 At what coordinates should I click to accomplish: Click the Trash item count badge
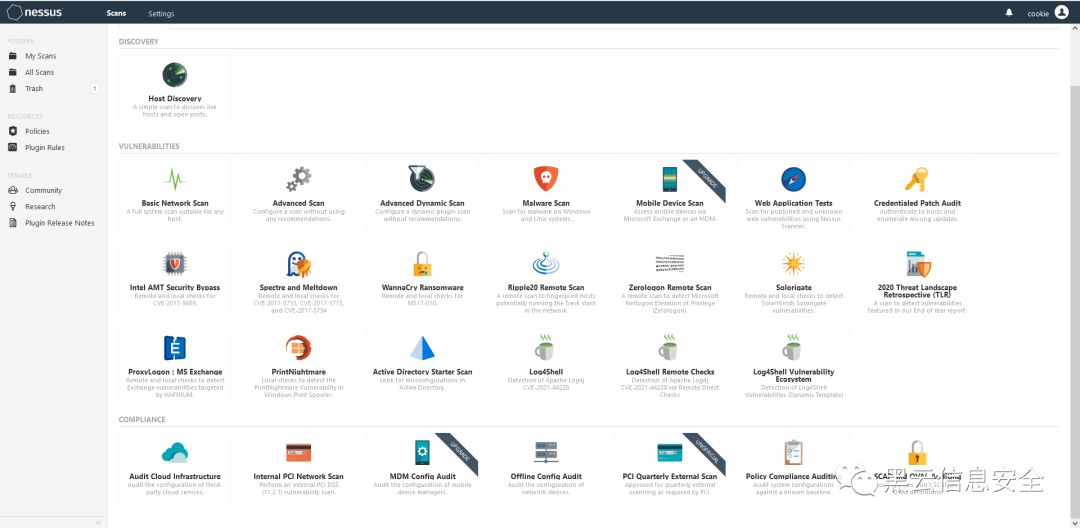[95, 88]
